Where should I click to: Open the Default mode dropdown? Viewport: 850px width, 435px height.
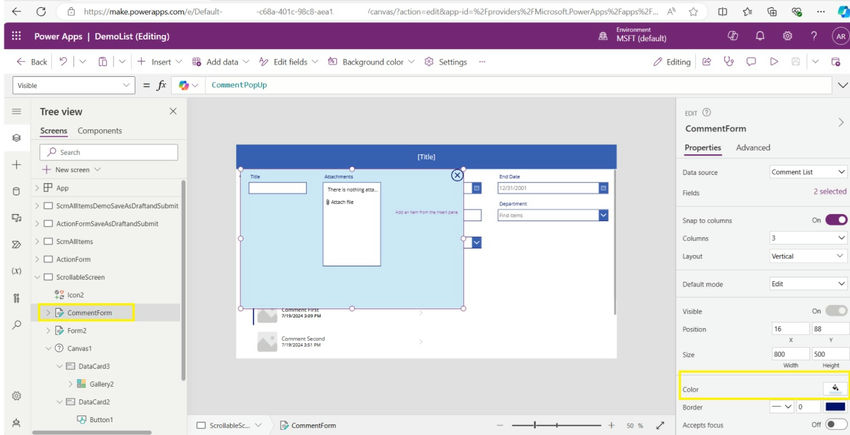808,284
